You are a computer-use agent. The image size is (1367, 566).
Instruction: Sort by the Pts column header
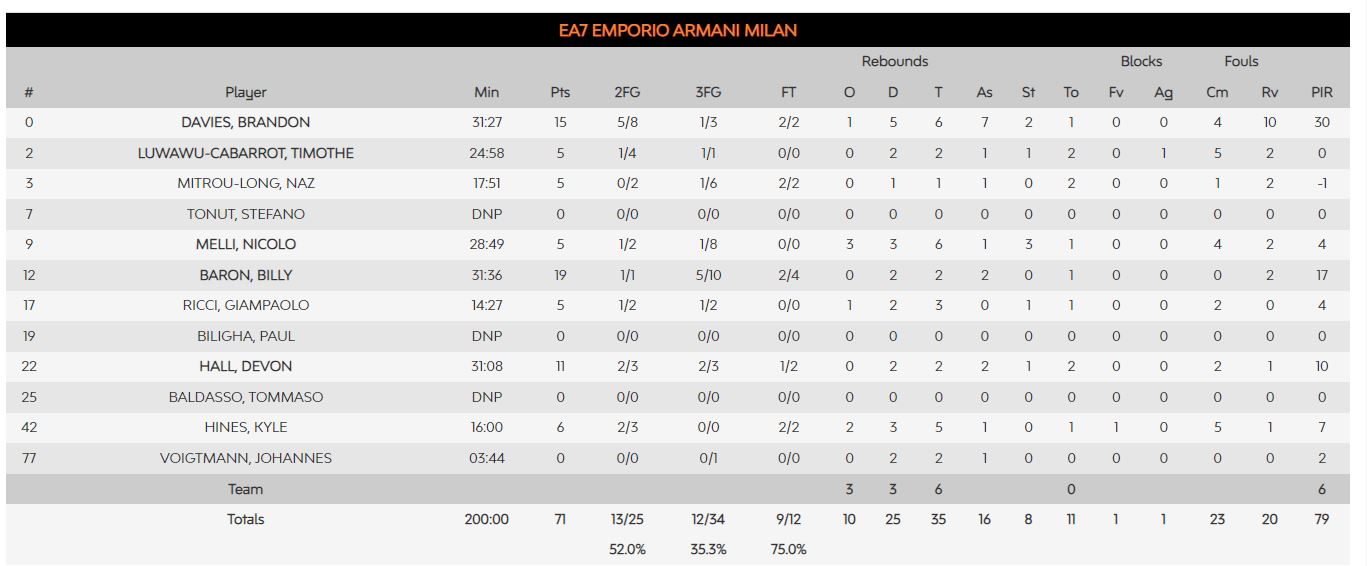[560, 92]
